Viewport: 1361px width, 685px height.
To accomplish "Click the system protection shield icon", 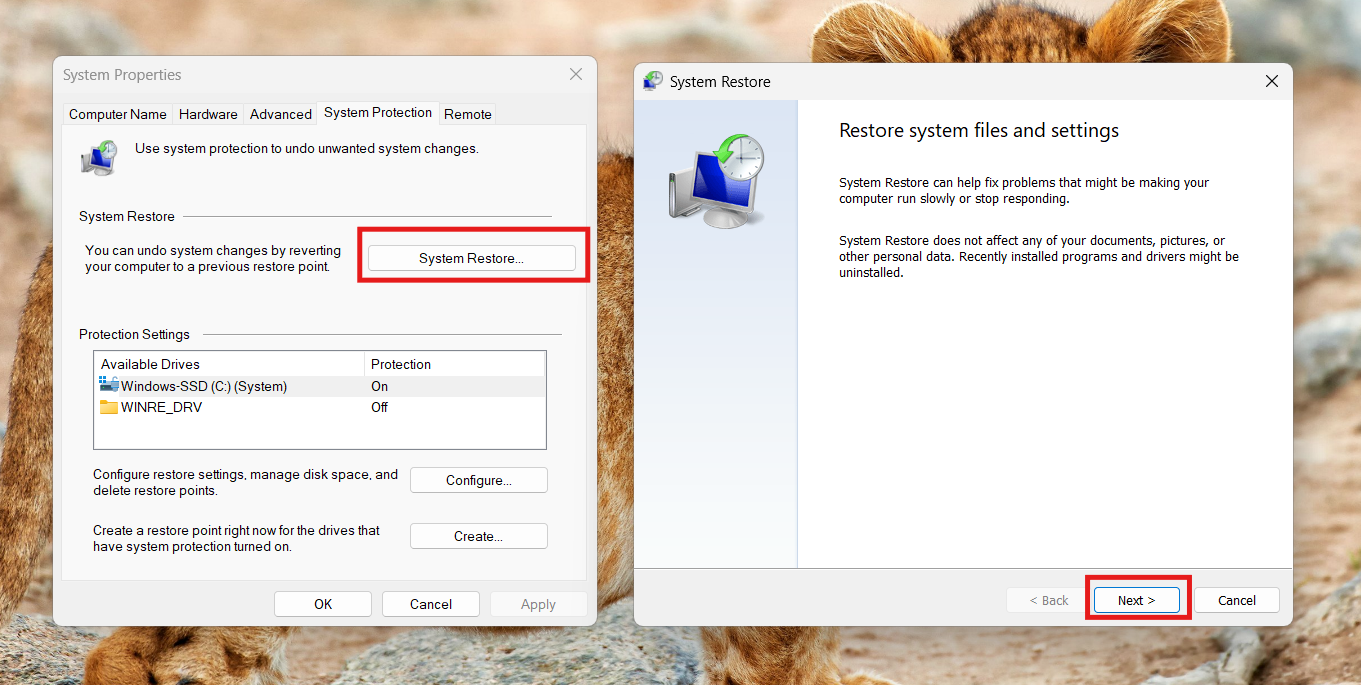I will tap(98, 157).
